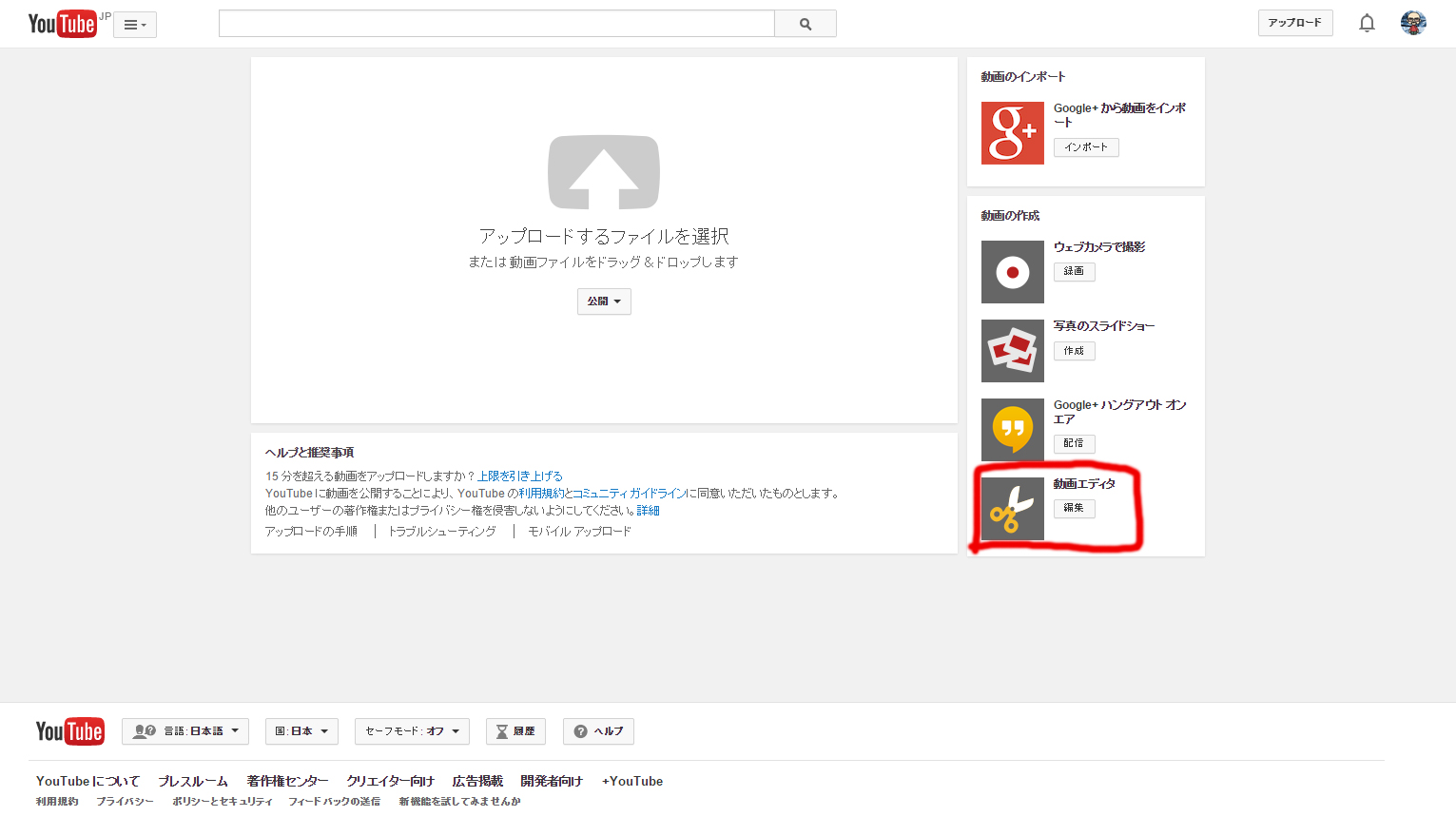Click Google+ から動画をインポート title

tap(1119, 115)
